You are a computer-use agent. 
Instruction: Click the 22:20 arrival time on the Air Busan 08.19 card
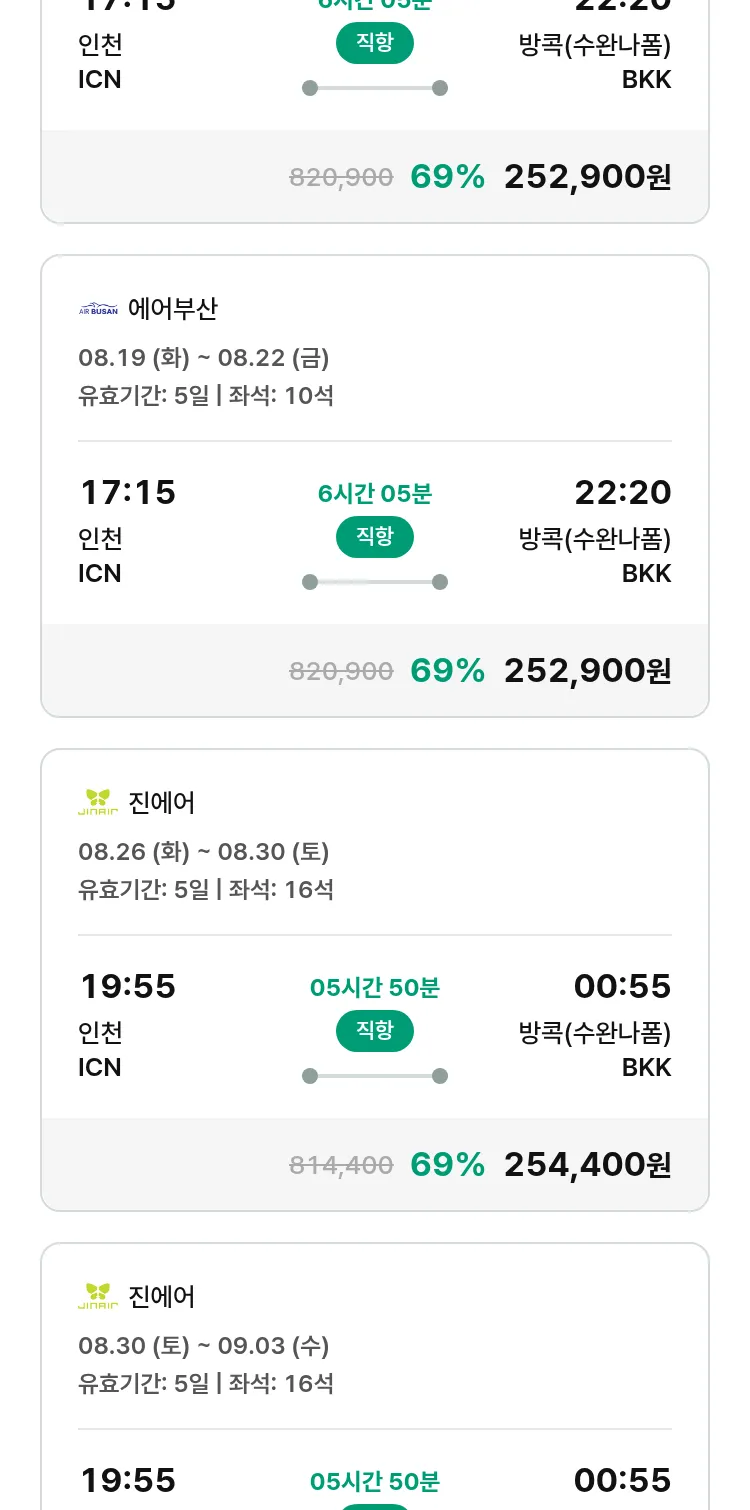[622, 492]
